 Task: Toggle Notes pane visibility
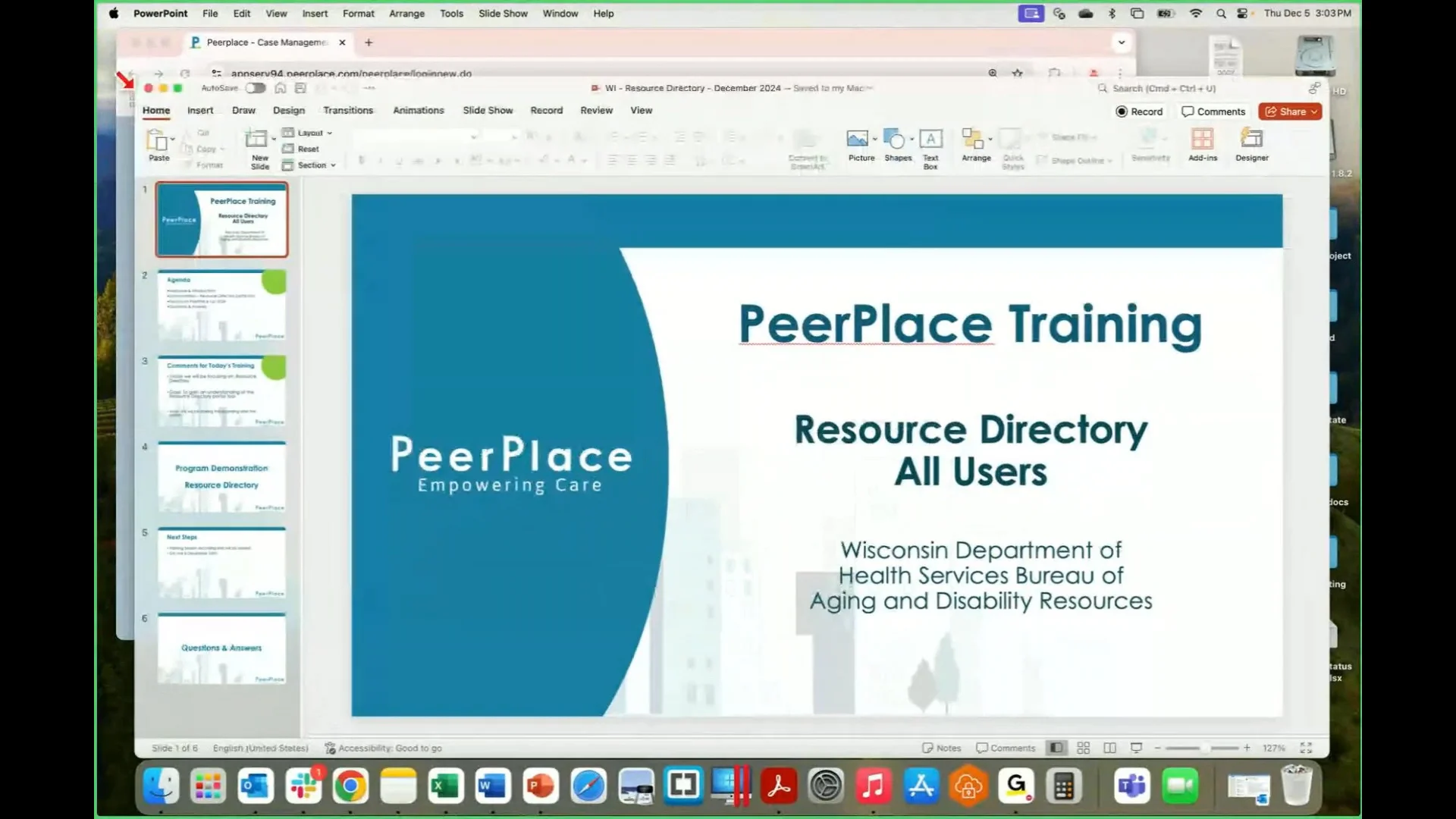(942, 748)
